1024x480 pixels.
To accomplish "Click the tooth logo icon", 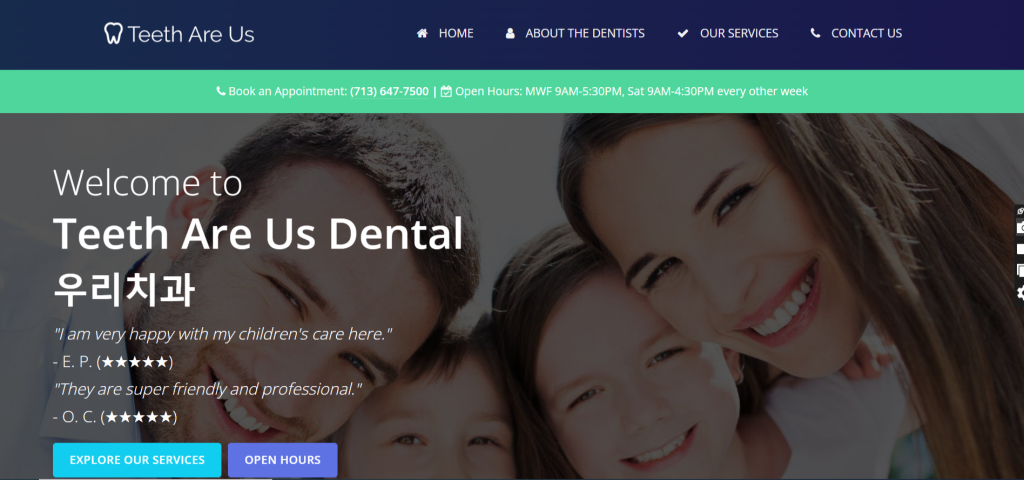I will 114,33.
